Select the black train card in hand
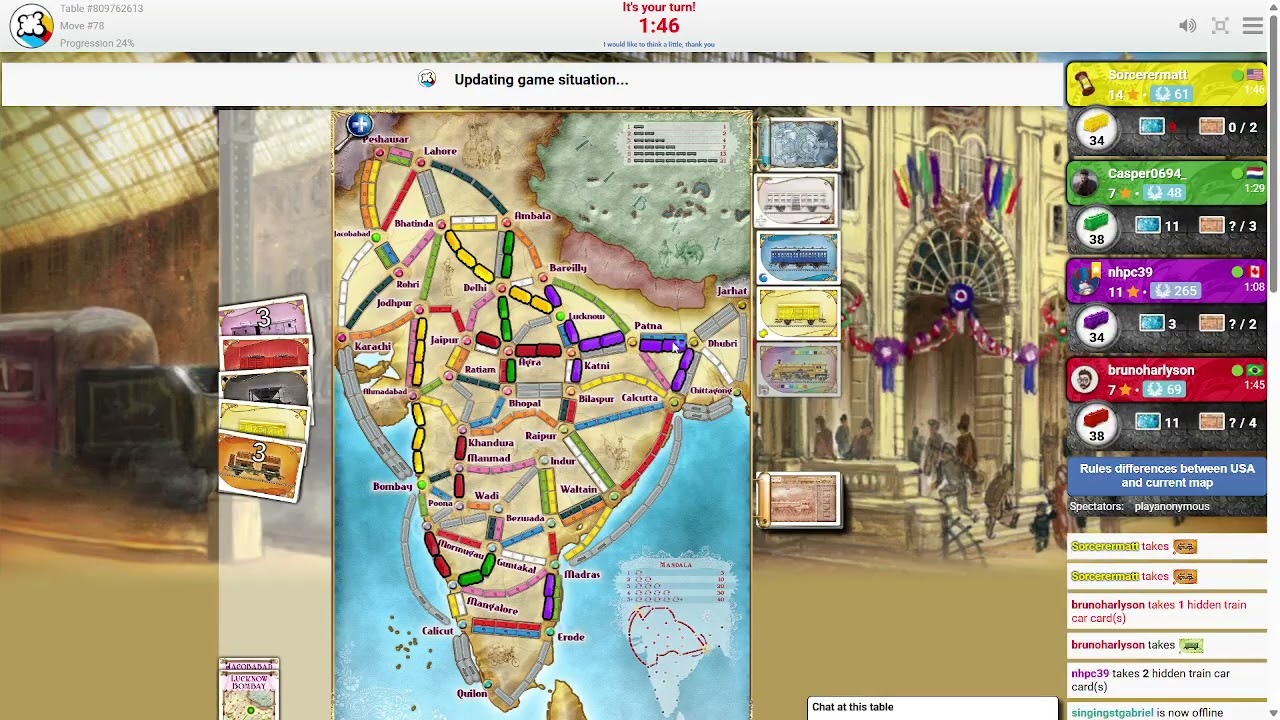This screenshot has width=1280, height=720. pyautogui.click(x=266, y=388)
